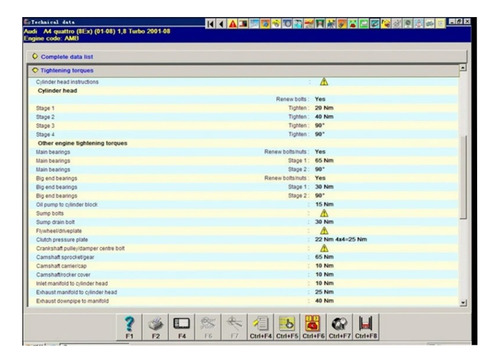Select the 'Camshaft sprocket/gear' row label
This screenshot has height=363, width=500.
click(x=65, y=257)
